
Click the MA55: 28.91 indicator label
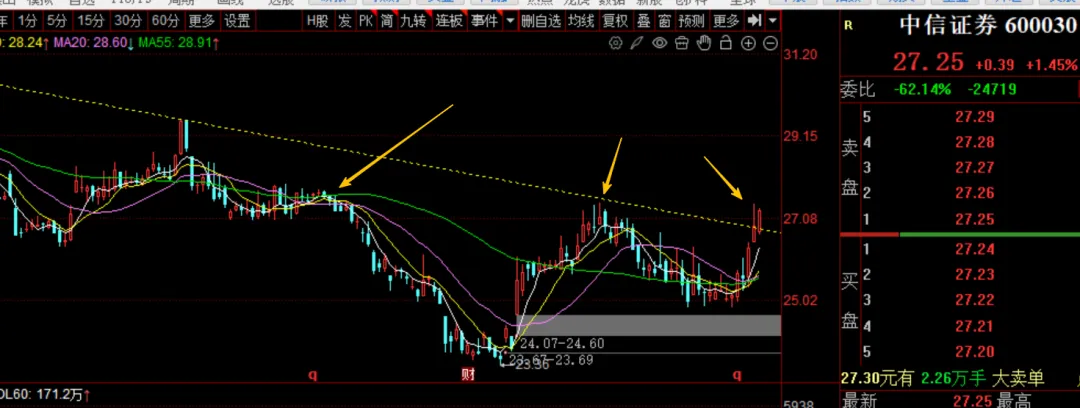click(x=178, y=43)
